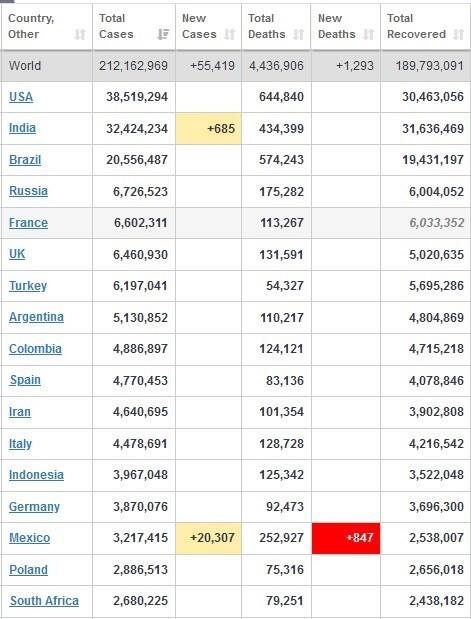Image resolution: width=471 pixels, height=619 pixels.
Task: Click India's yellow +685 new cases cell
Action: click(208, 128)
